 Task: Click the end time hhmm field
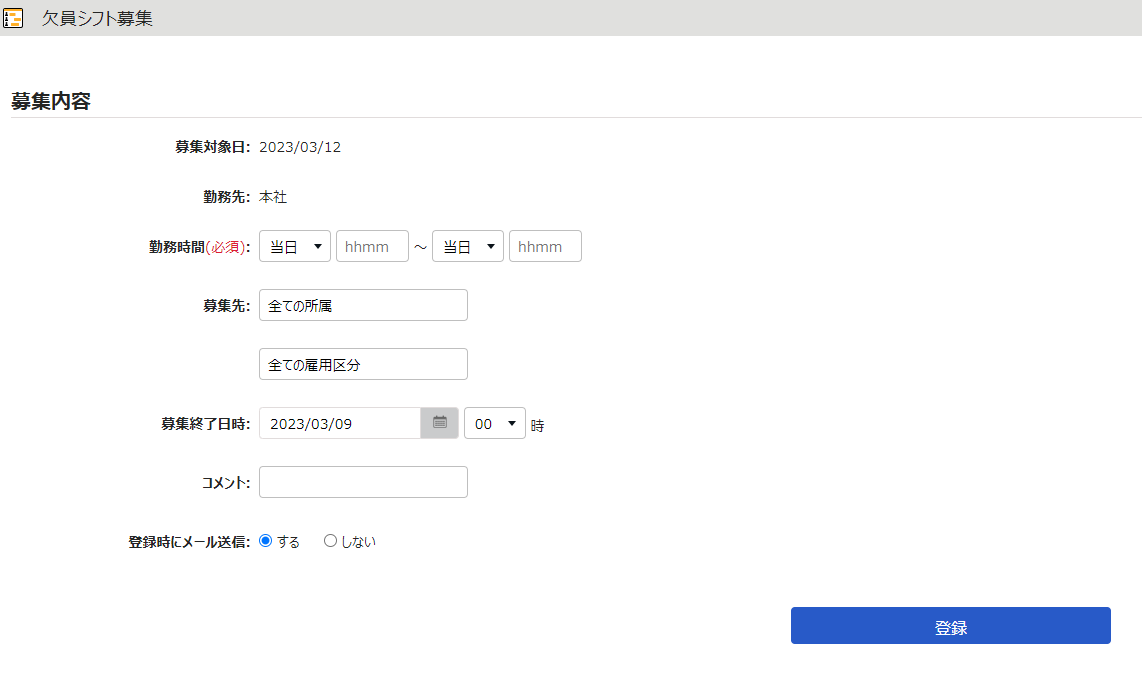tap(545, 247)
